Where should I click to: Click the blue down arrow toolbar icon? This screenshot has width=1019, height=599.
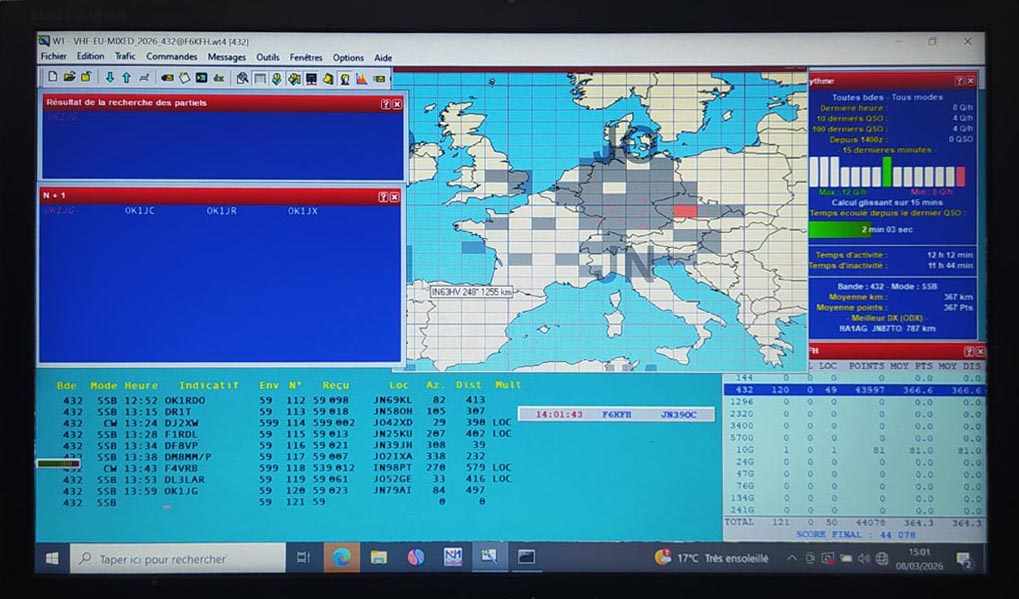110,77
